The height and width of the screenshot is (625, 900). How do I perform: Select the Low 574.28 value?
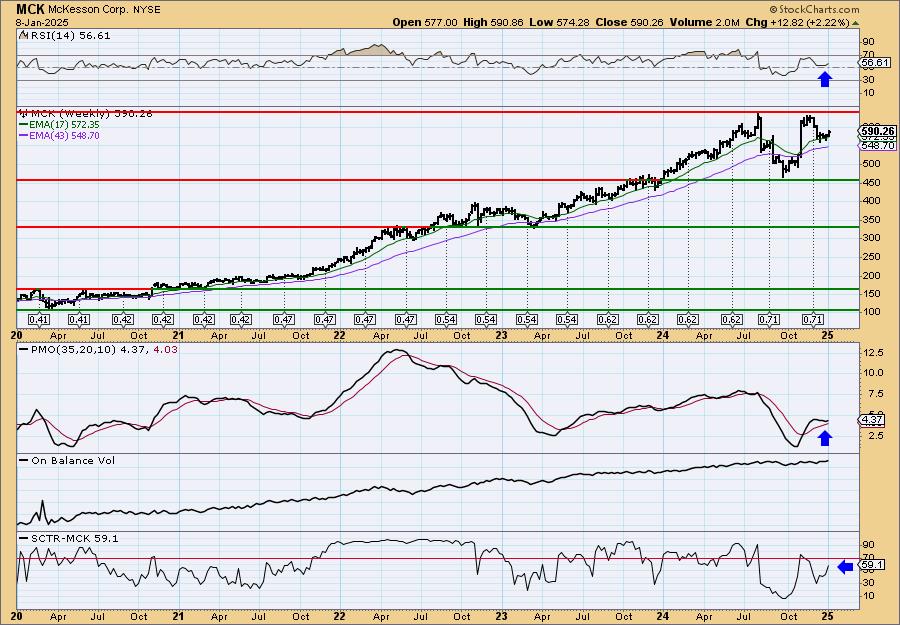pyautogui.click(x=560, y=22)
